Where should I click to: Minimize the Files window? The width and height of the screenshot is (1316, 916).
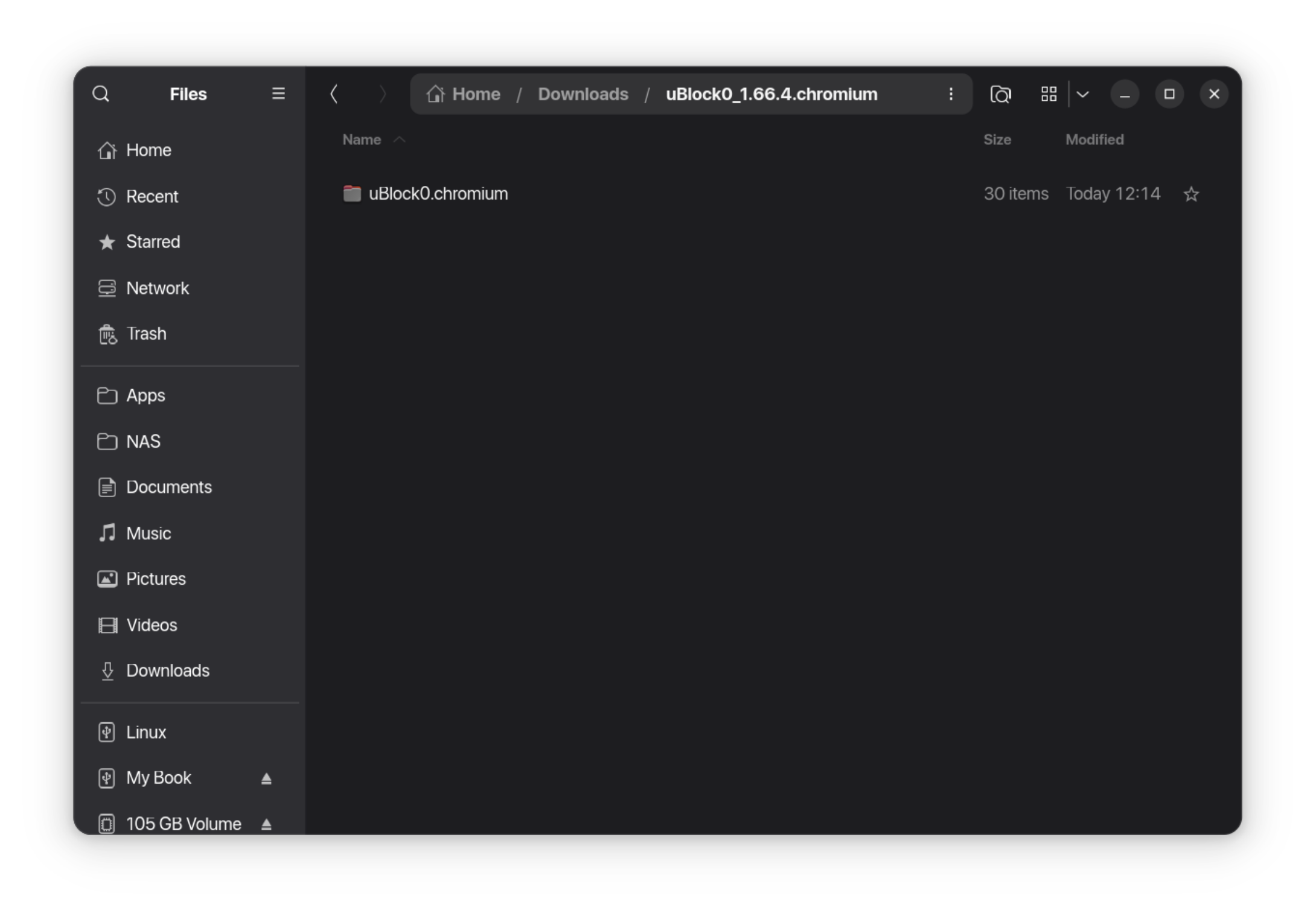[1125, 94]
